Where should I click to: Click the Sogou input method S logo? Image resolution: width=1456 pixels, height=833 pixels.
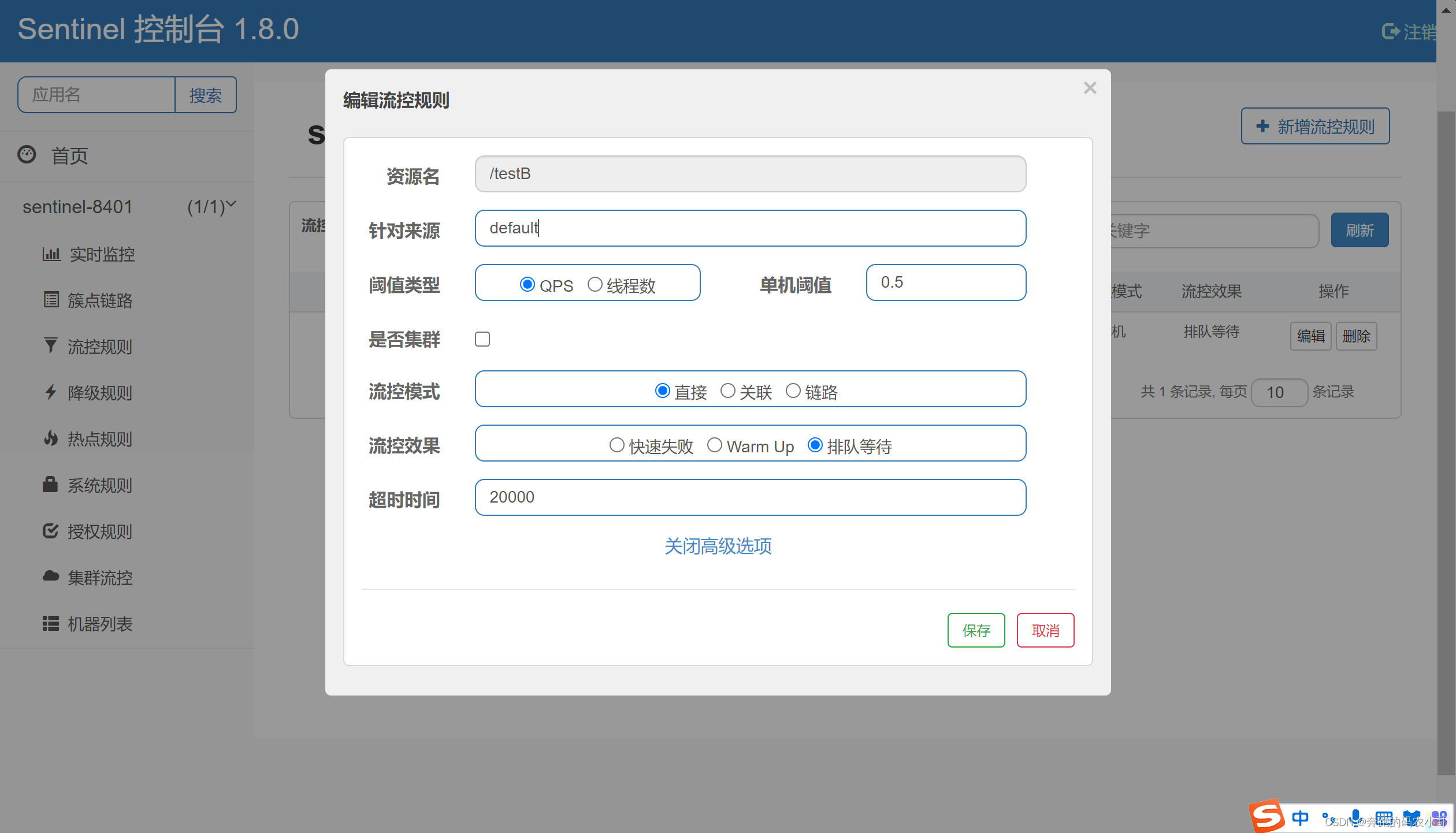click(1267, 816)
